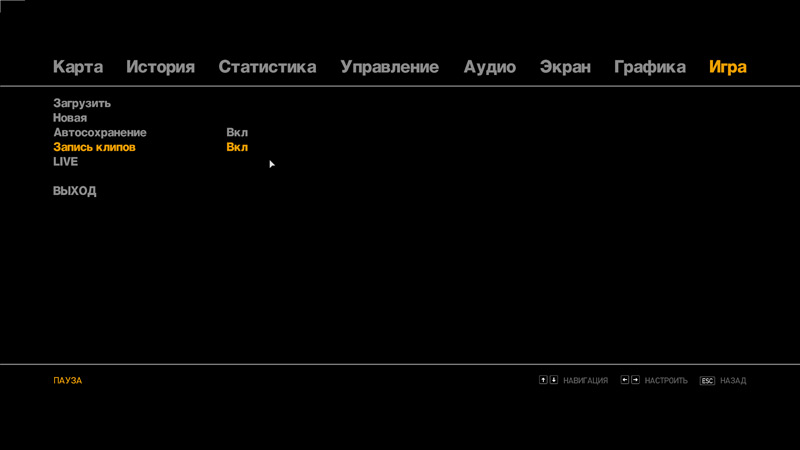Select the LIVE menu entry

(x=65, y=162)
